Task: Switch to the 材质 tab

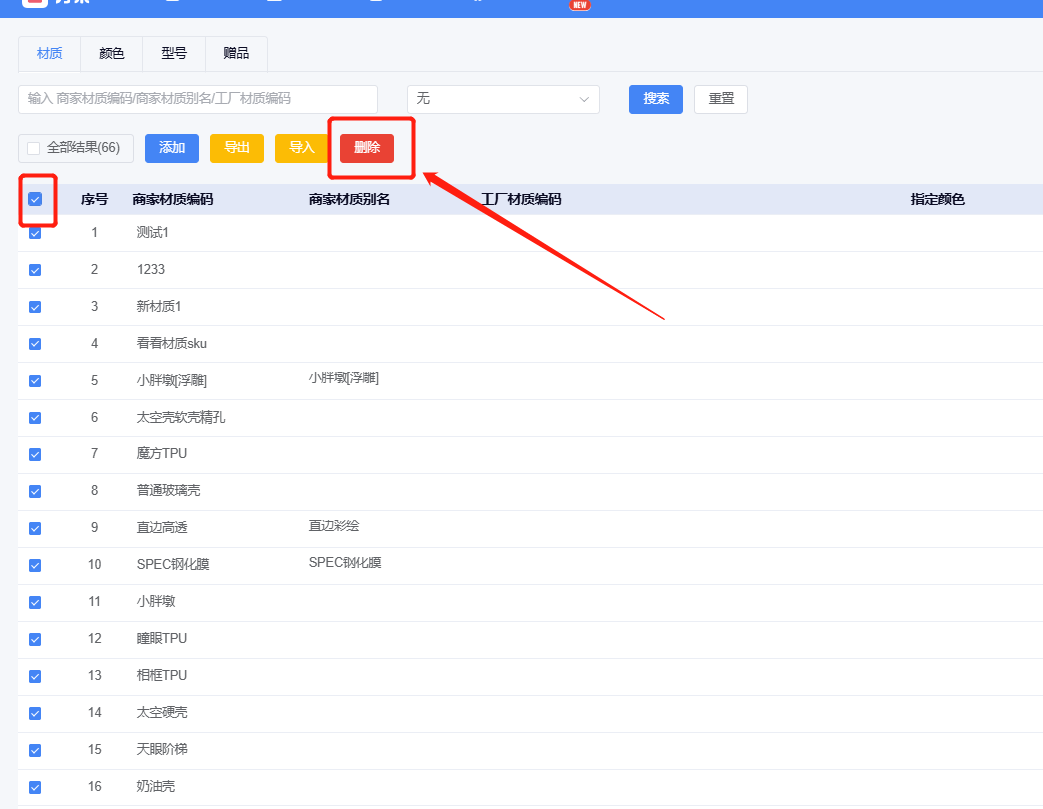Action: click(49, 54)
